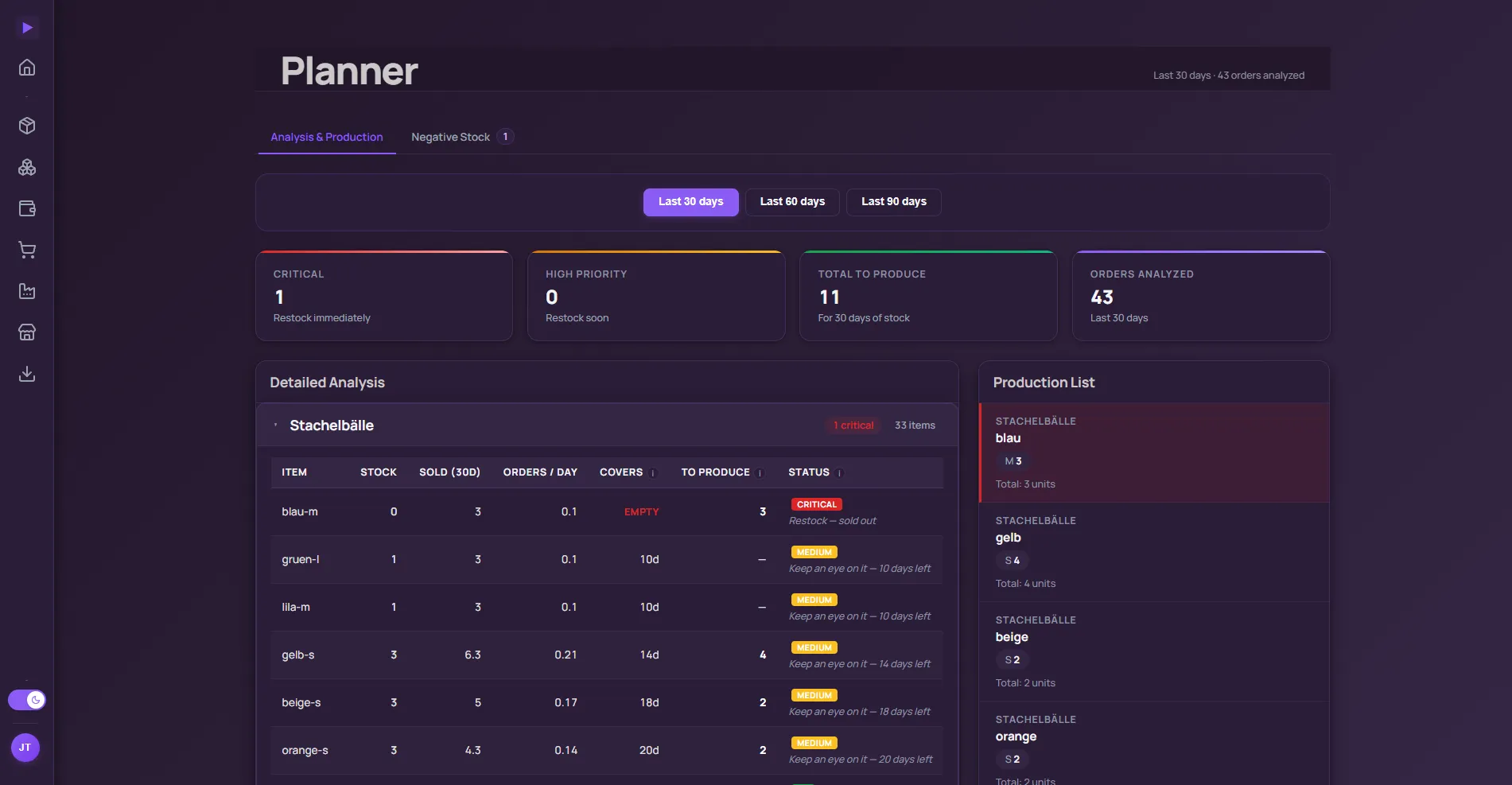The image size is (1512, 785).
Task: Select the beige-s item row
Action: (x=607, y=703)
